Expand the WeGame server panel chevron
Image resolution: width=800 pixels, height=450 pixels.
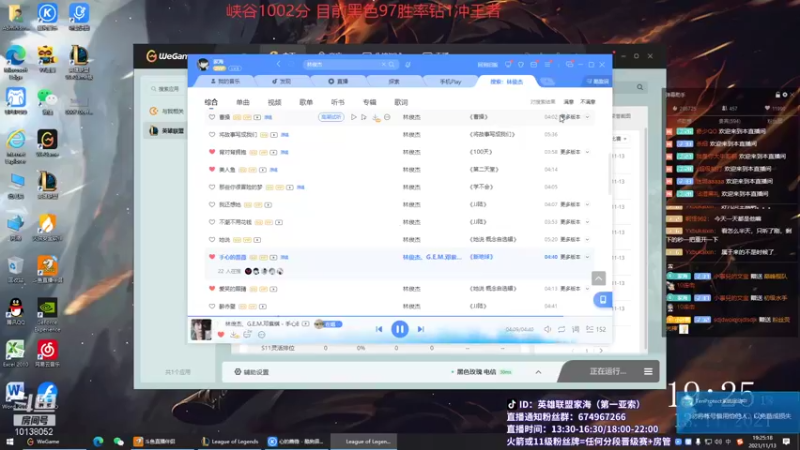click(x=538, y=372)
